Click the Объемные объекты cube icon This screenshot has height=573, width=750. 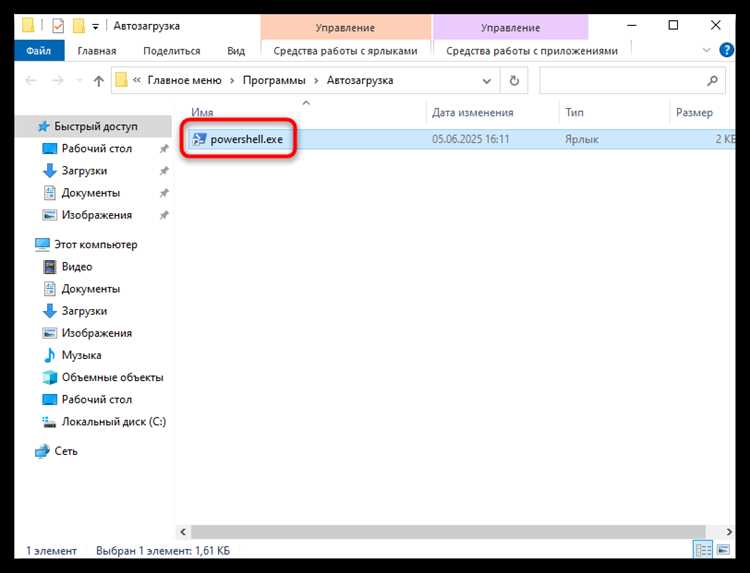50,377
